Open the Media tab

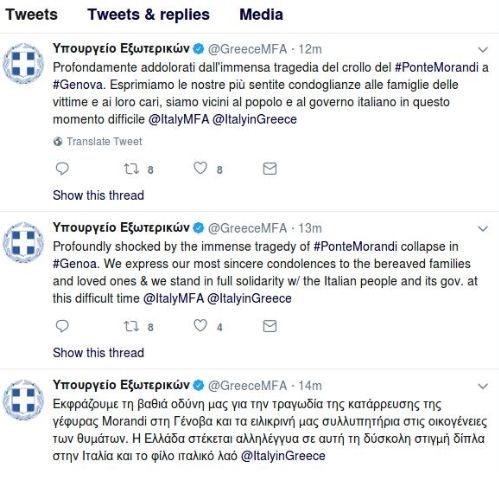click(261, 15)
